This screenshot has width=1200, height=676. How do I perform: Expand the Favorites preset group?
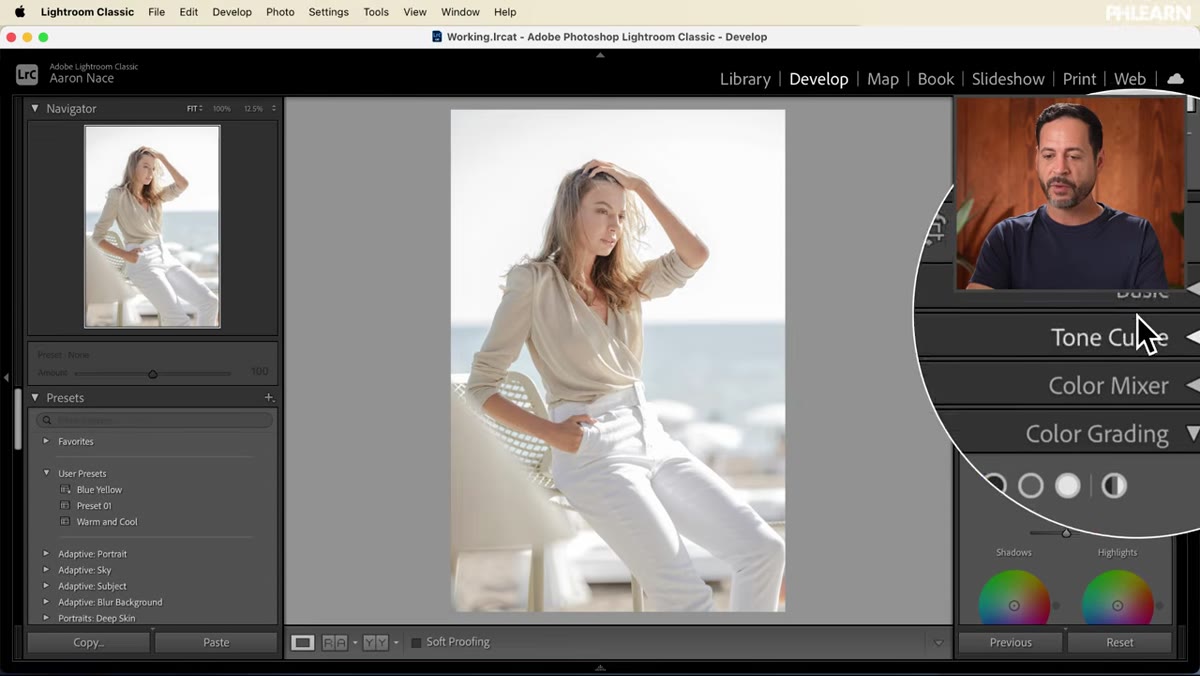(x=46, y=441)
